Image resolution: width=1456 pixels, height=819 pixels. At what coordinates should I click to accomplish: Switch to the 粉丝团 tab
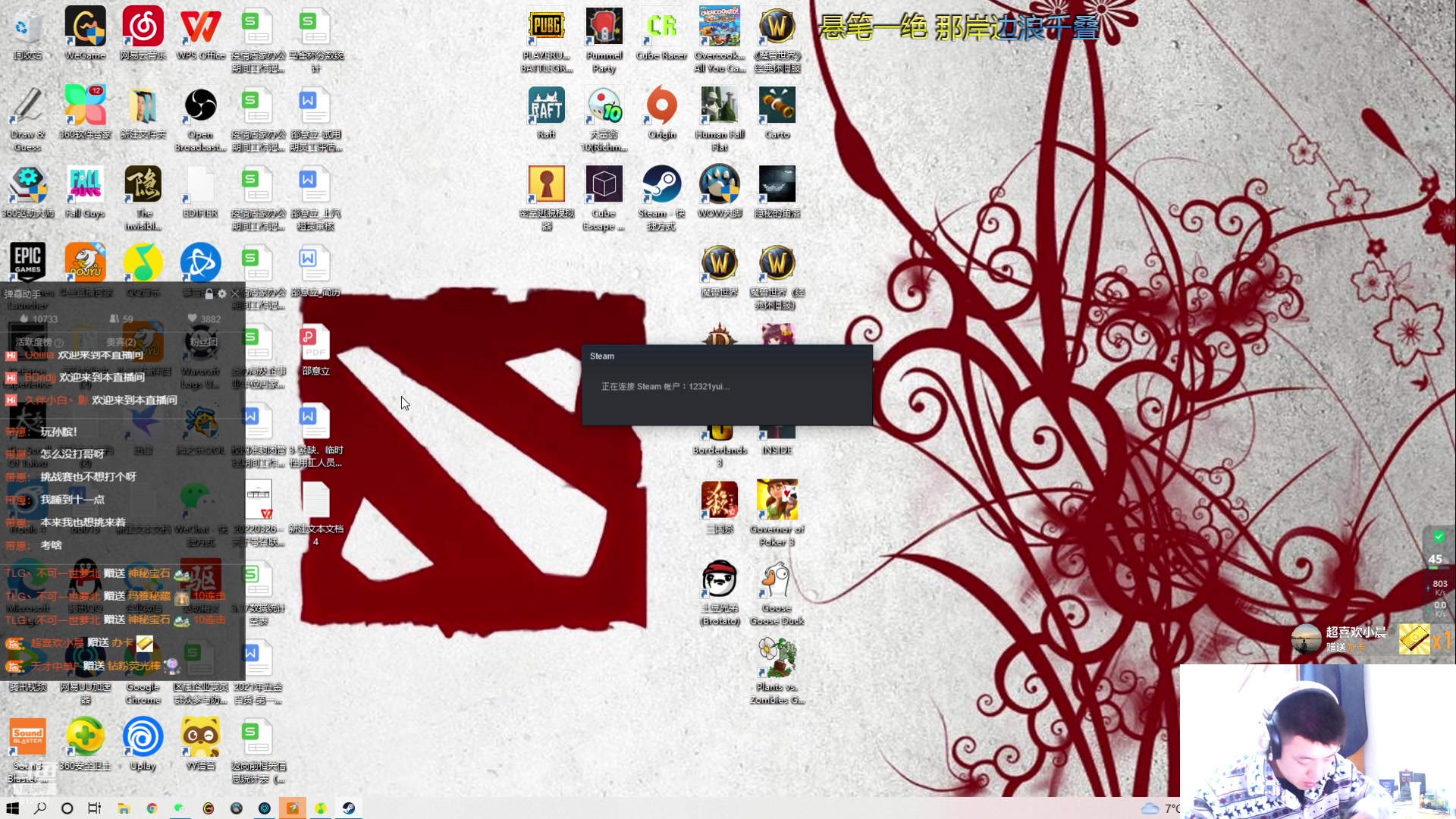[203, 342]
